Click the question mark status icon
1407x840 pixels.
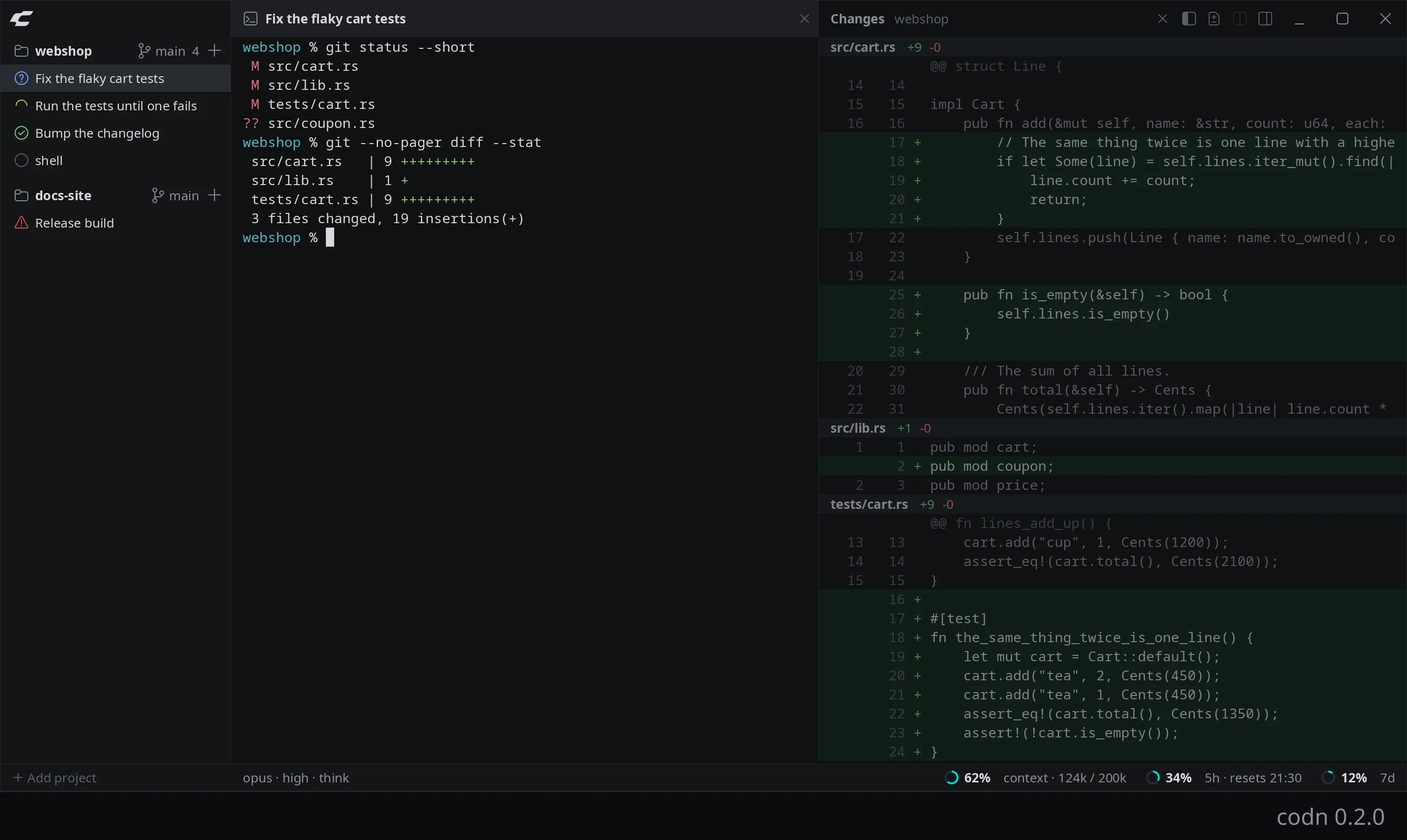(21, 78)
